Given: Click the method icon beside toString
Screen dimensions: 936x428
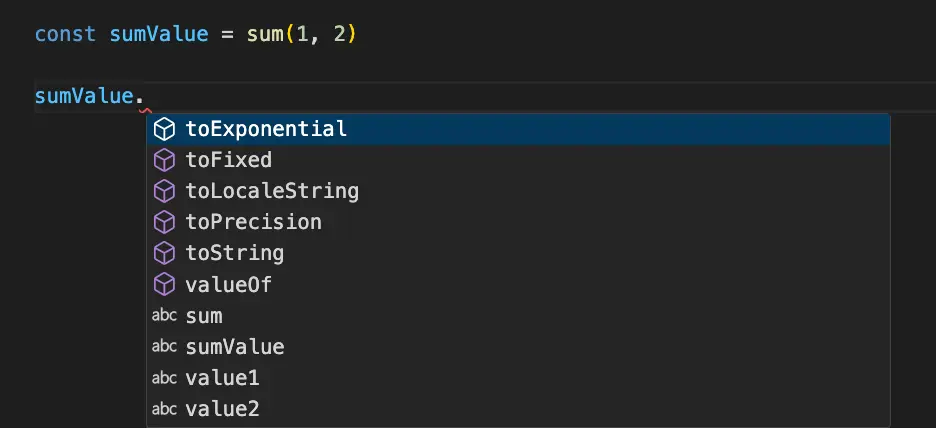Looking at the screenshot, I should tap(163, 253).
